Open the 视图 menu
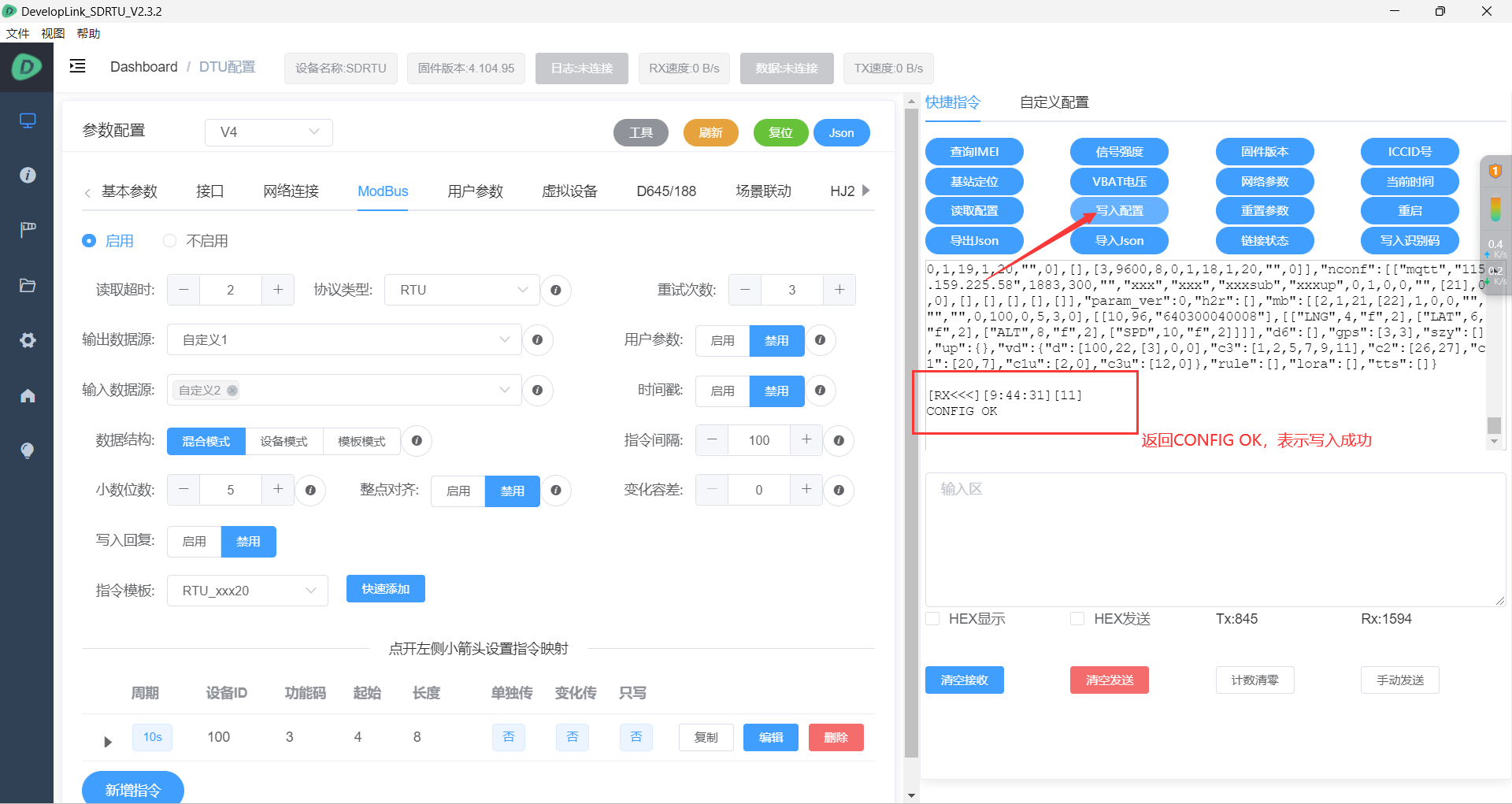 53,33
